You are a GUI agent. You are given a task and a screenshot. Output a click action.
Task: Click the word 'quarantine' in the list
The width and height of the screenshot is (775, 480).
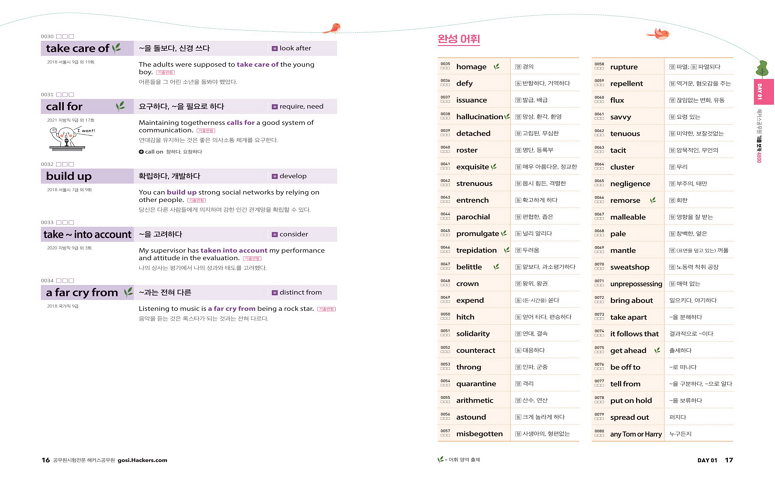476,384
